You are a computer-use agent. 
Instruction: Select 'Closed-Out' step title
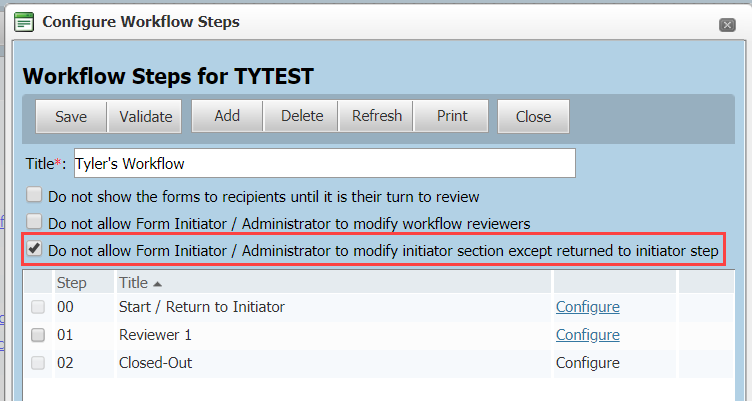point(155,363)
